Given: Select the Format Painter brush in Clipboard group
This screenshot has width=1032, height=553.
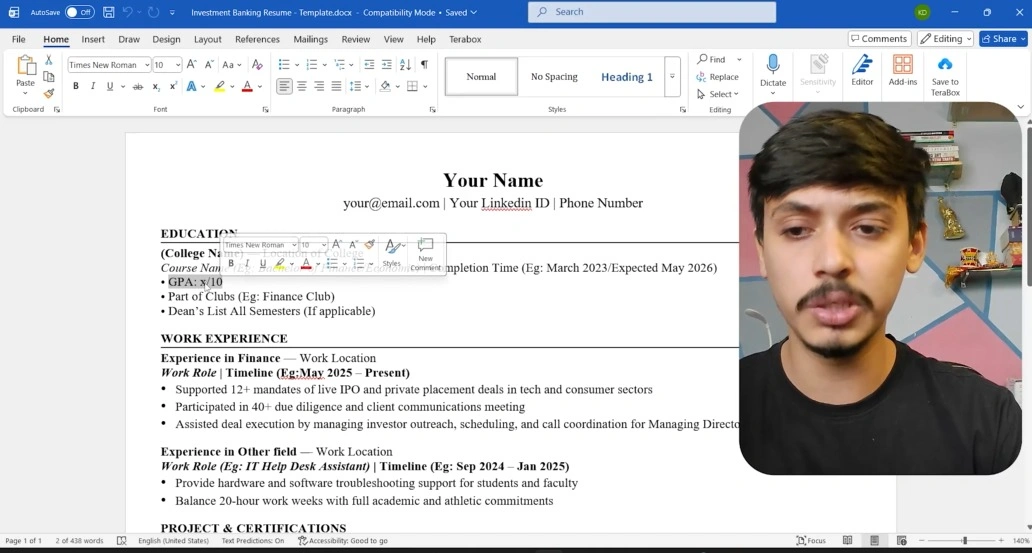Looking at the screenshot, I should point(48,93).
